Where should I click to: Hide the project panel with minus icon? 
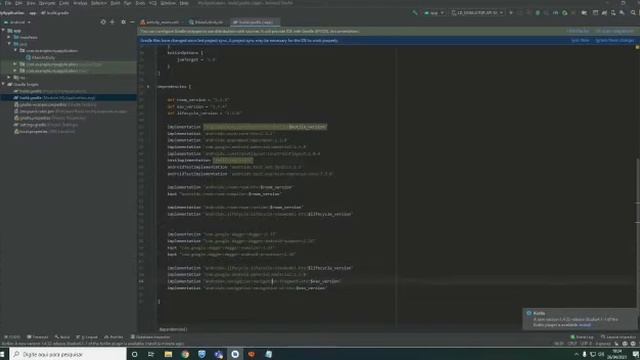tap(132, 22)
